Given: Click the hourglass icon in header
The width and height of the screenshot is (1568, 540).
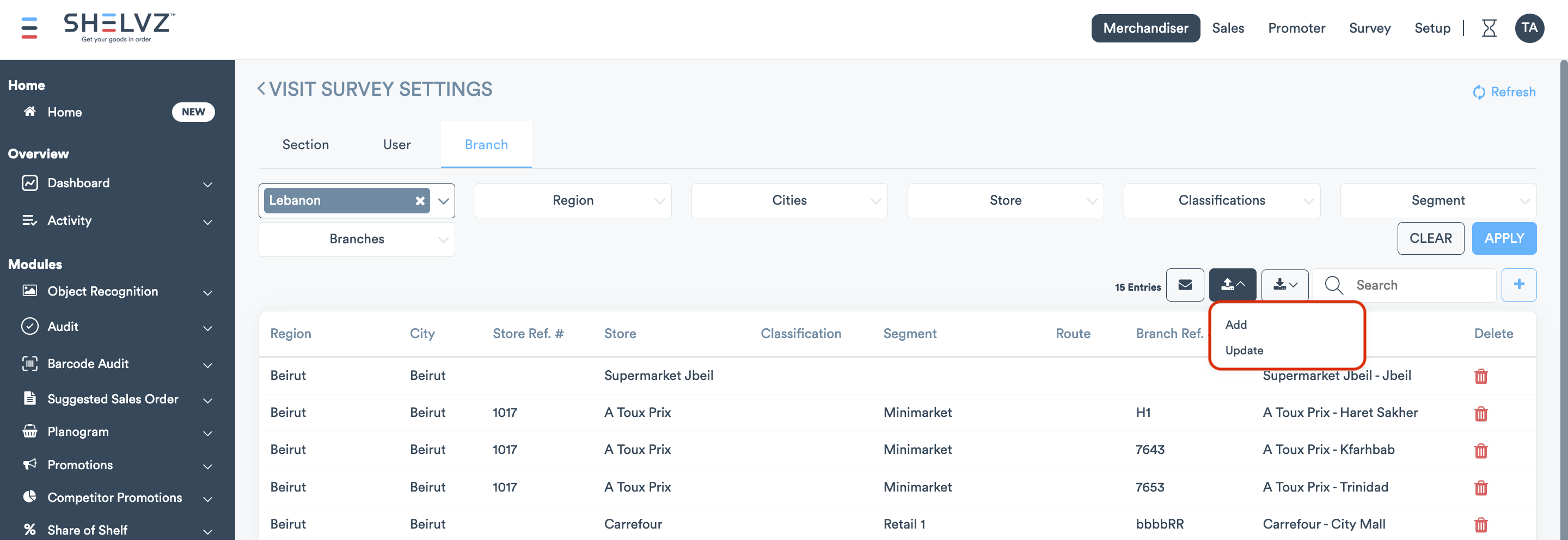Looking at the screenshot, I should (1489, 28).
